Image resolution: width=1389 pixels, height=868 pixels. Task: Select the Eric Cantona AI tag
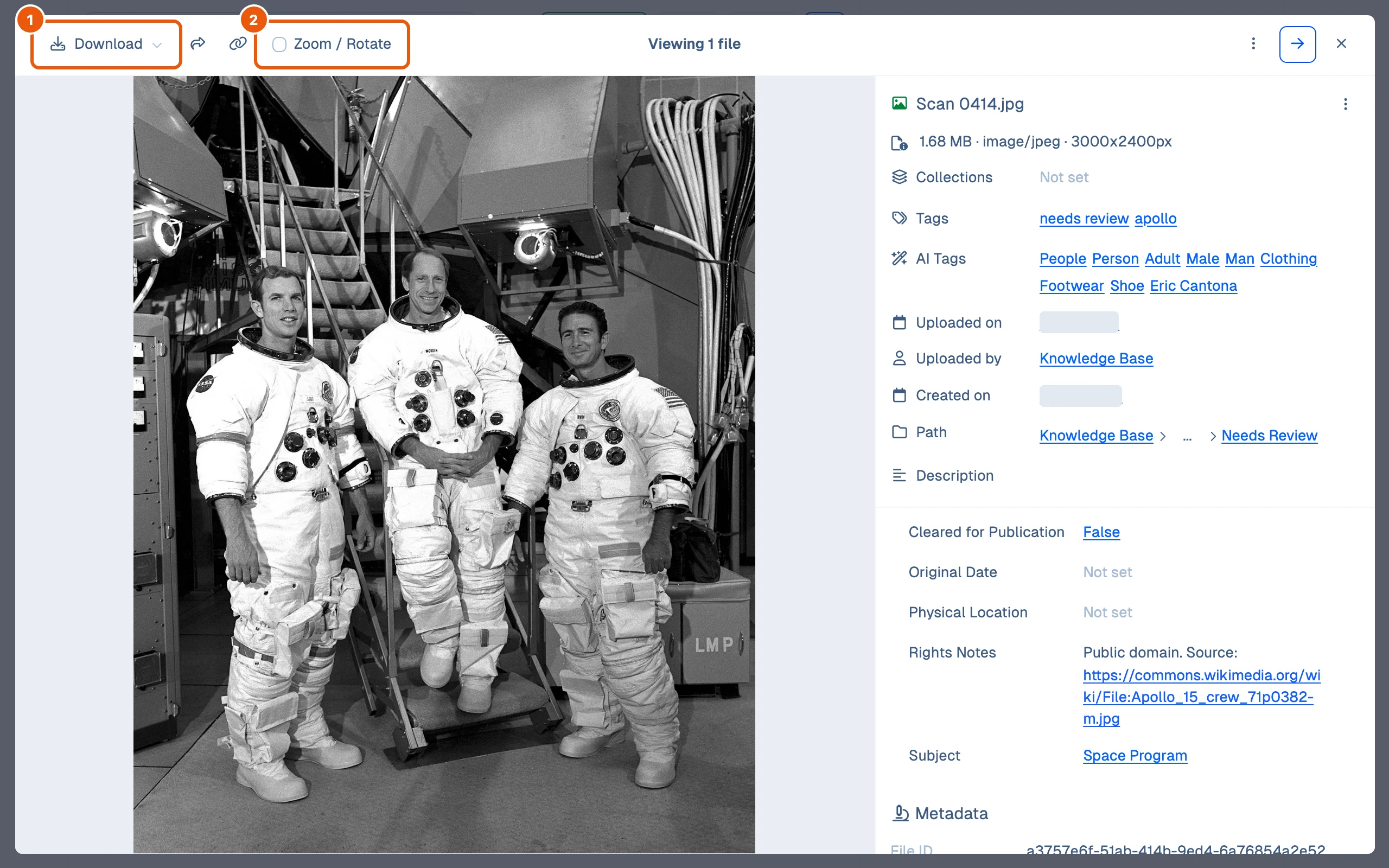1193,286
